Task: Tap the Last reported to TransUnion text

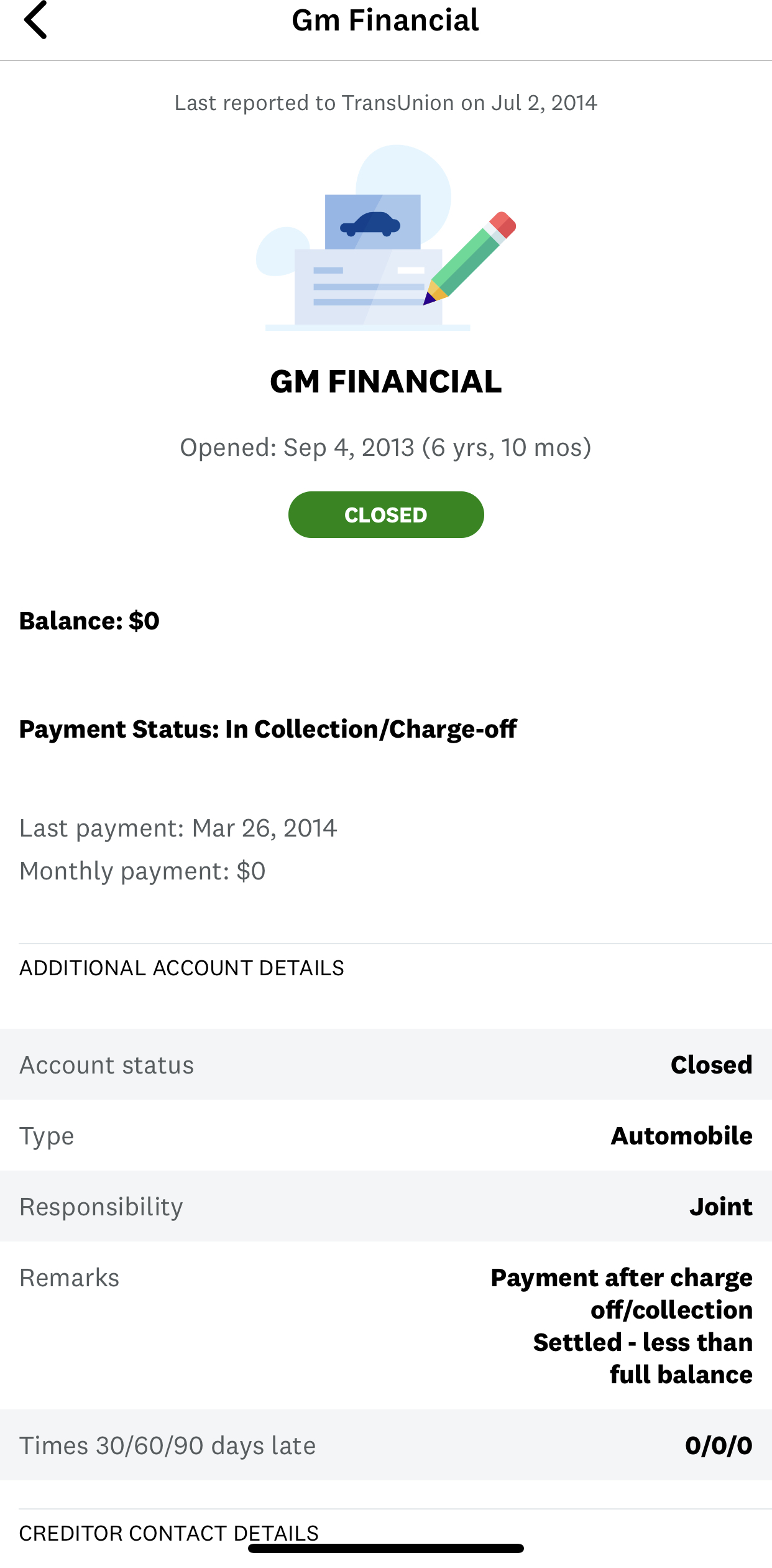Action: (x=385, y=103)
